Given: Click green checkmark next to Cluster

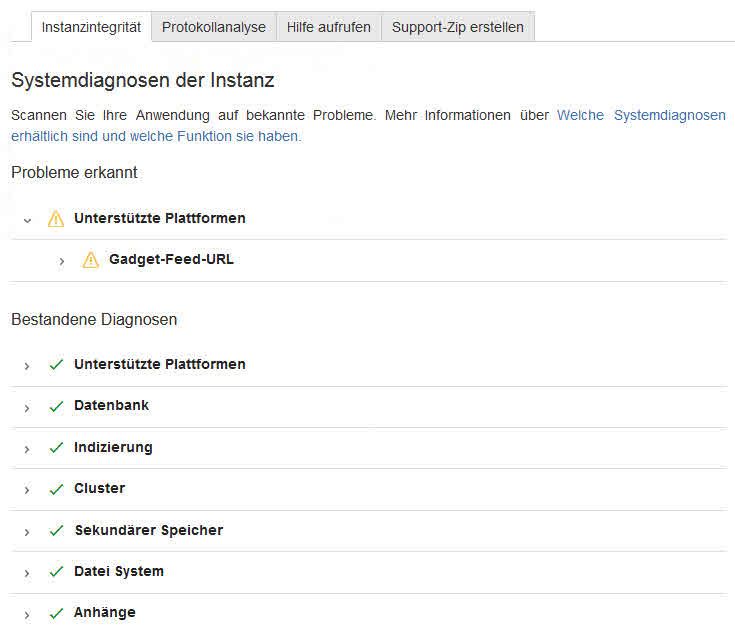Looking at the screenshot, I should coord(56,489).
